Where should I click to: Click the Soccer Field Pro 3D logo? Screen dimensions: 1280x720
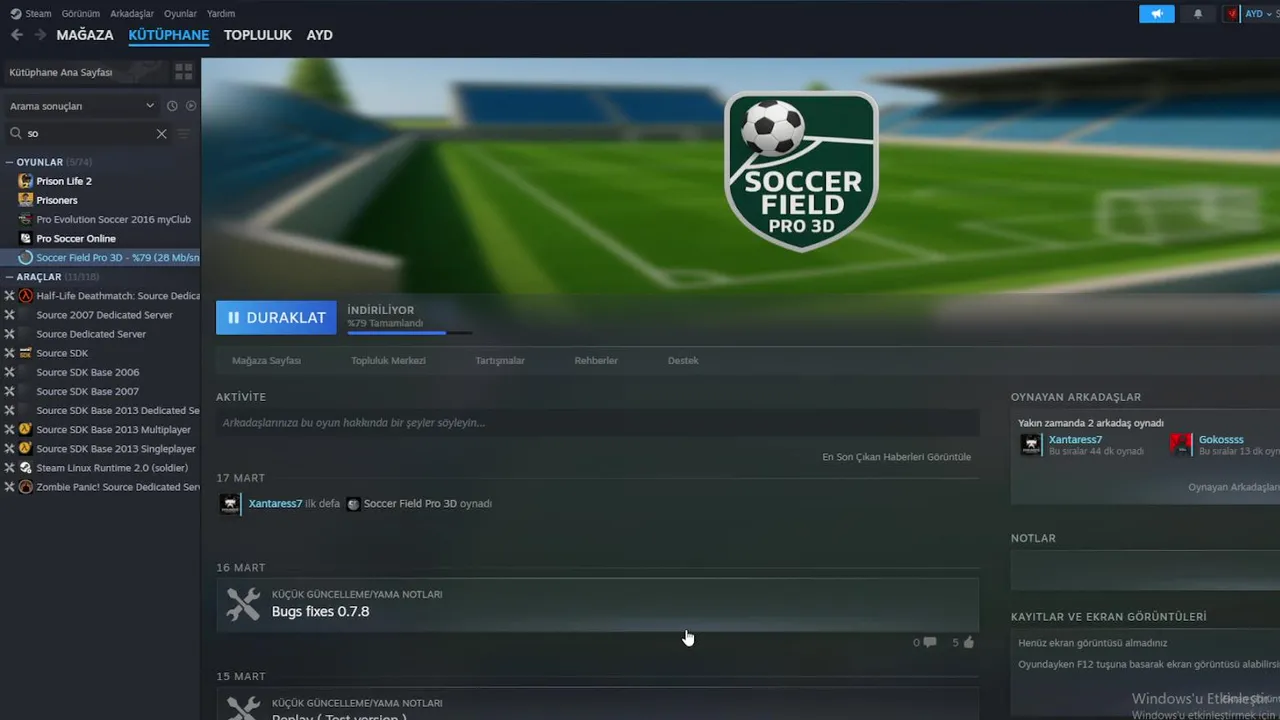801,172
